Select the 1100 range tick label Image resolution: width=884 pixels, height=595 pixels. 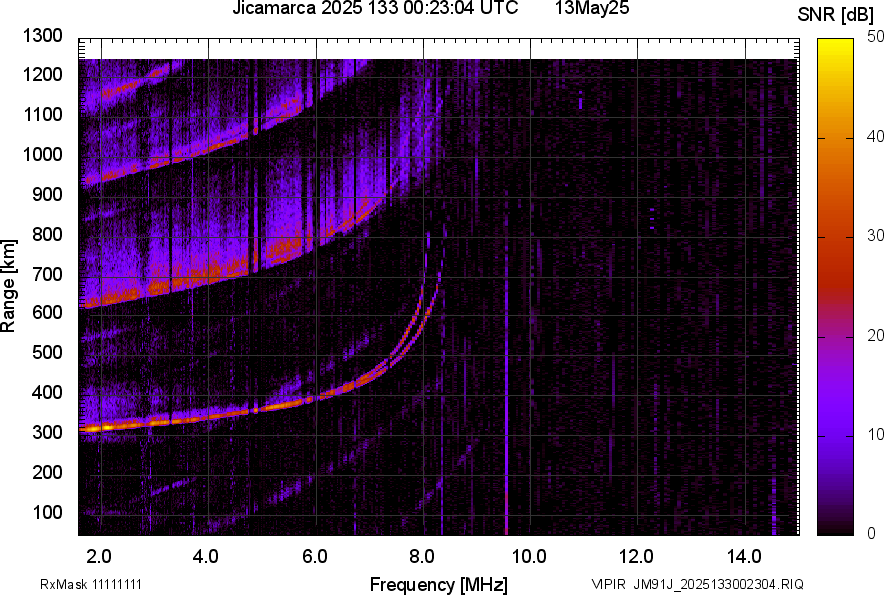coord(43,114)
